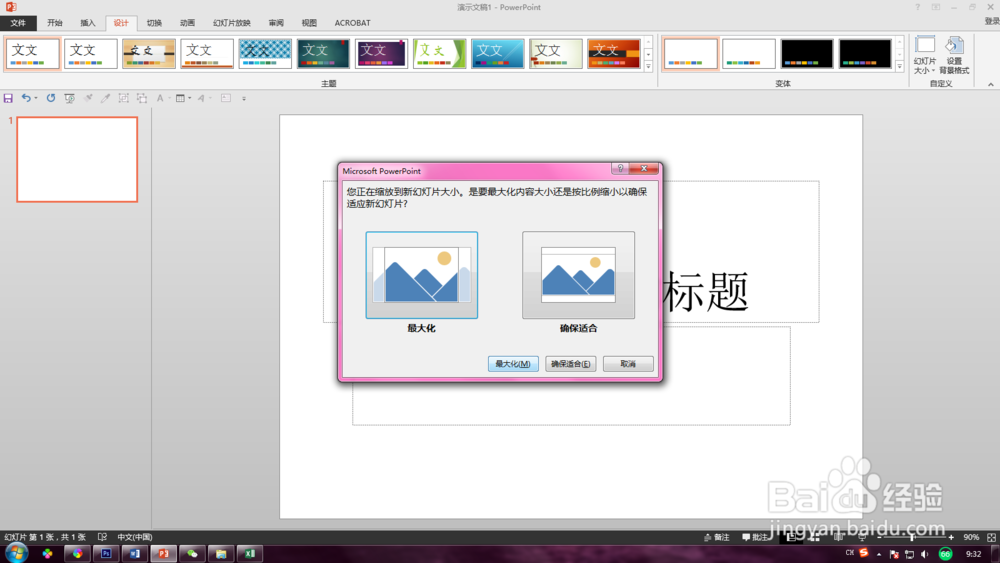Click the spell check icon in status bar

click(102, 537)
